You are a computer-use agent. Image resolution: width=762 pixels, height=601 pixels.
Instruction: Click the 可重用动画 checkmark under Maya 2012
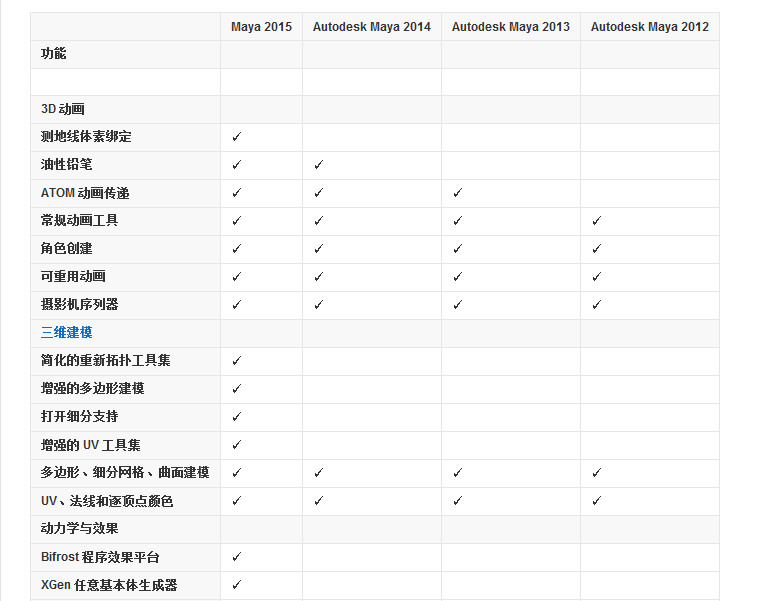(x=597, y=277)
